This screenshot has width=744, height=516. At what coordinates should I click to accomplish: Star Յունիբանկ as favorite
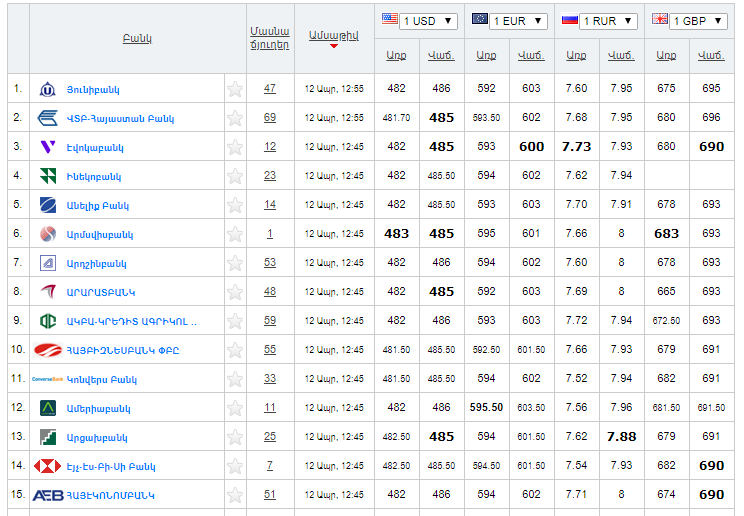235,89
